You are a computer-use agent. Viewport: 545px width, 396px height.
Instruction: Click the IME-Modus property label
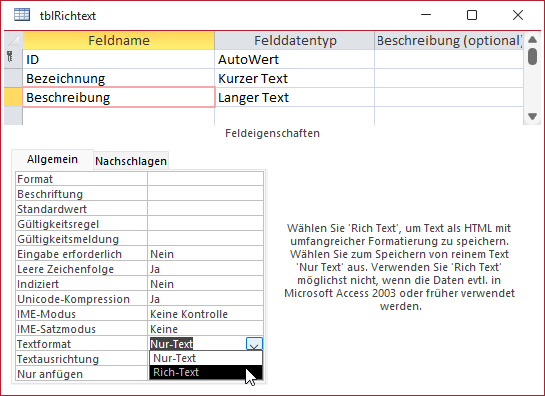(x=81, y=314)
